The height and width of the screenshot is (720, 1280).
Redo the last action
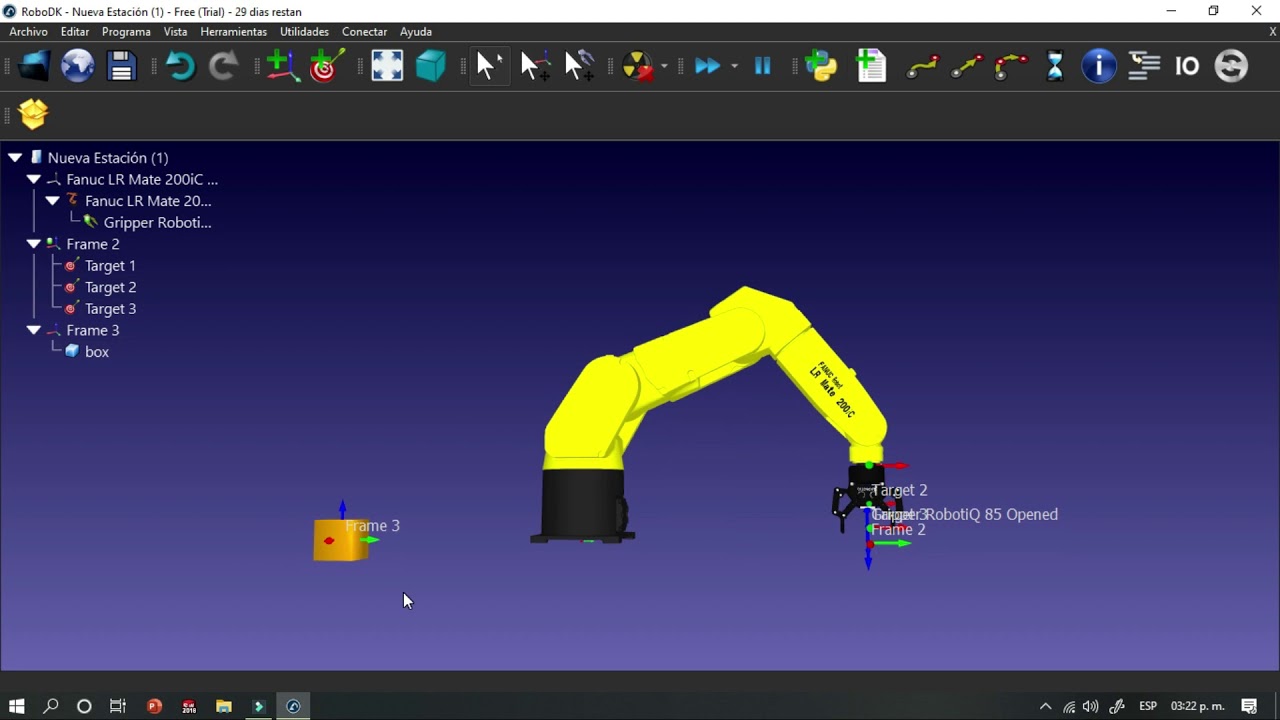(x=223, y=67)
